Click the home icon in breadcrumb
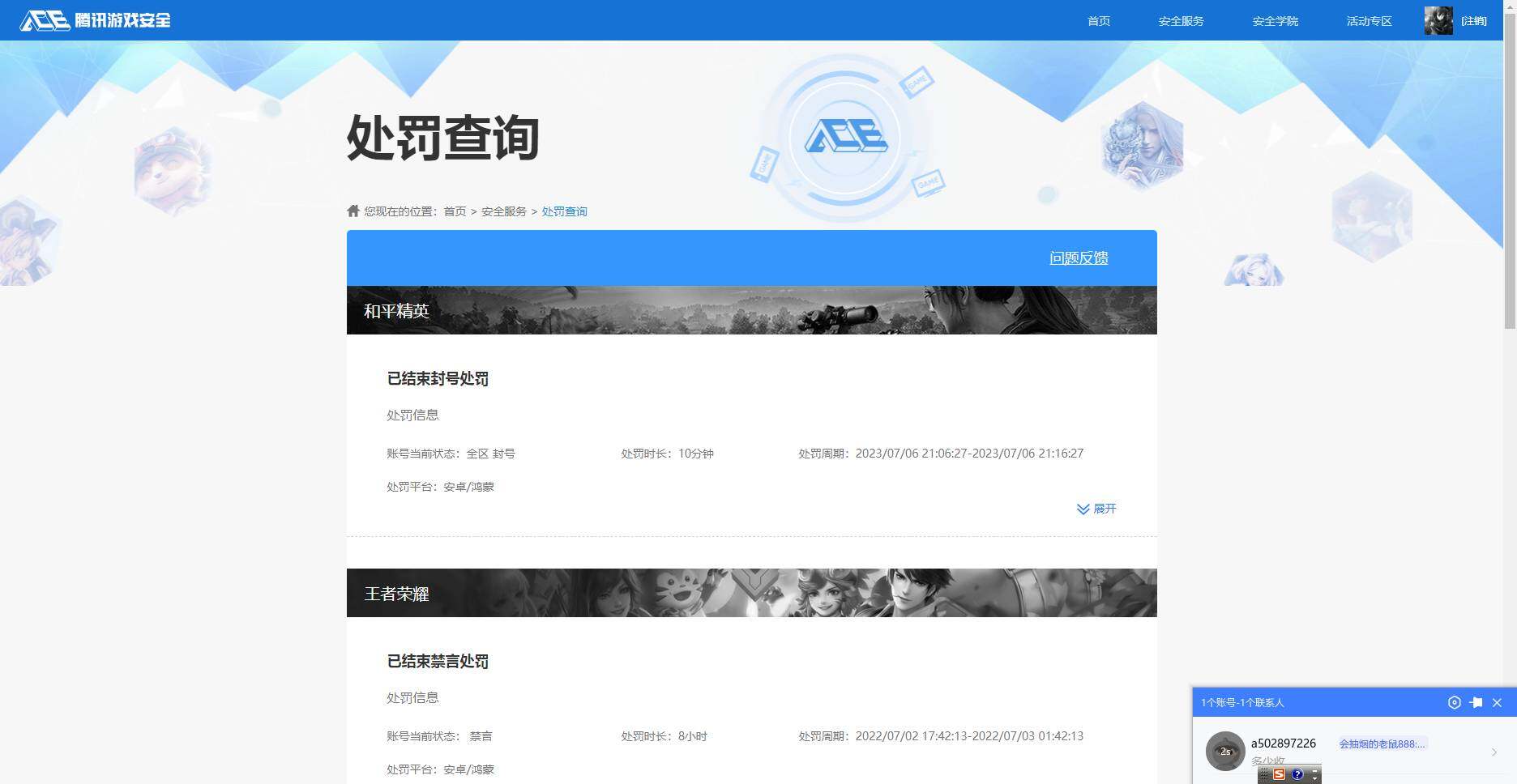This screenshot has width=1517, height=784. tap(353, 211)
